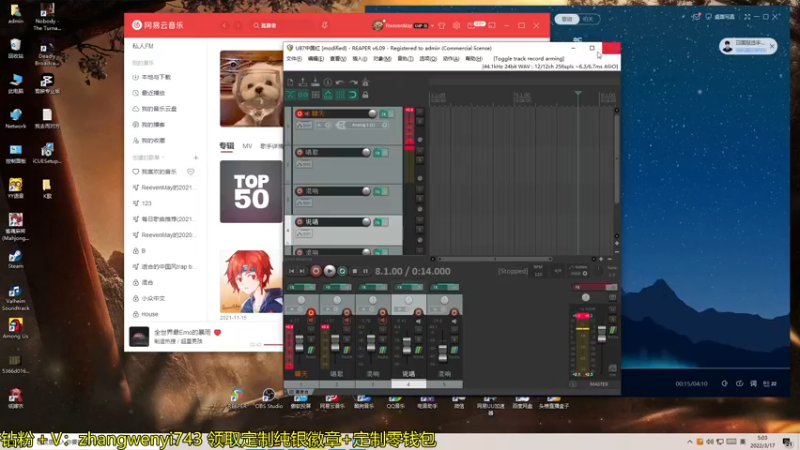
Task: Open 最近播放 in NetEase sidebar
Action: coord(149,93)
